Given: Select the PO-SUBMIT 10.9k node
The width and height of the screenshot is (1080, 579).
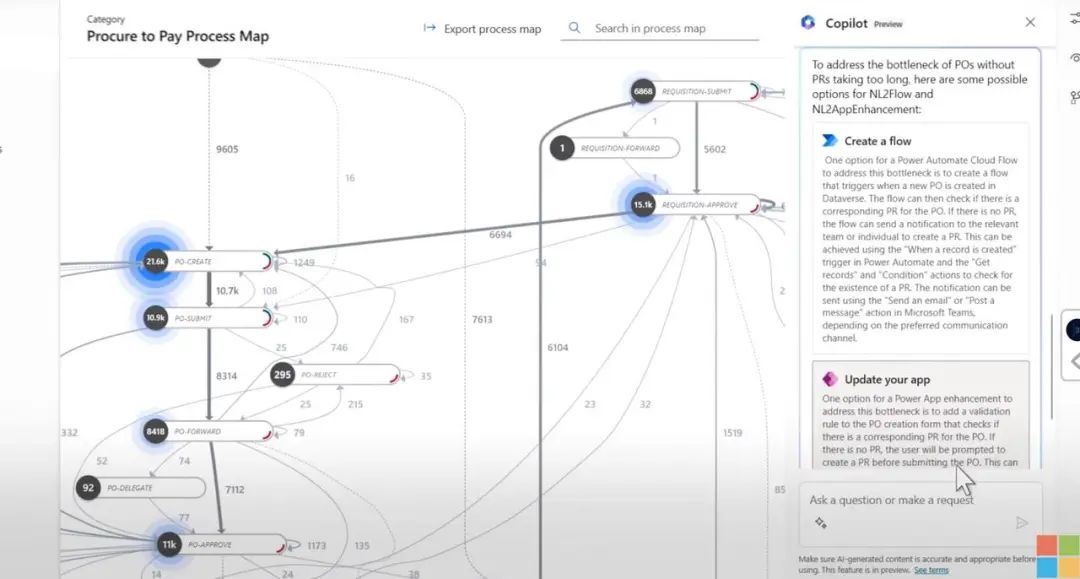Looking at the screenshot, I should coord(207,318).
